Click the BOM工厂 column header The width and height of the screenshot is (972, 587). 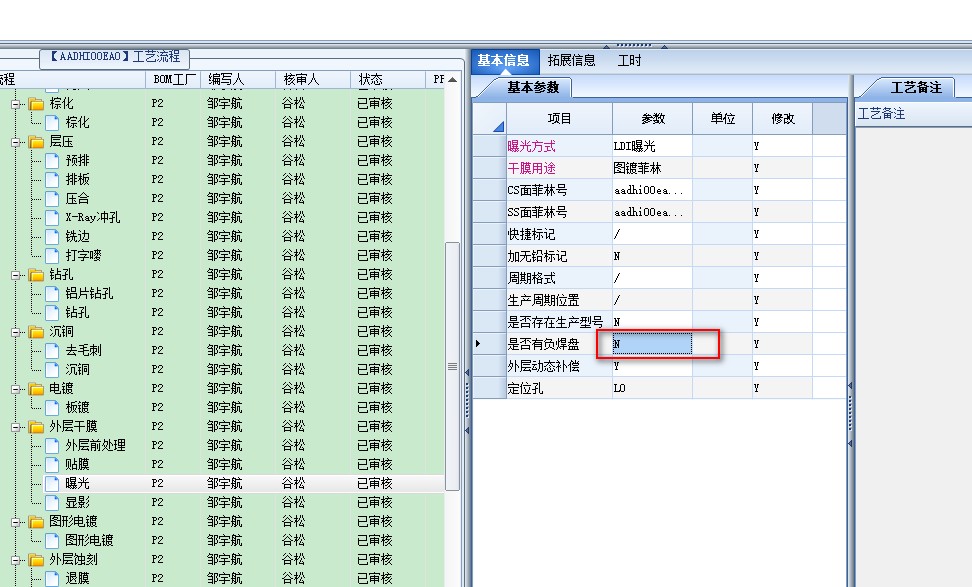tap(174, 79)
